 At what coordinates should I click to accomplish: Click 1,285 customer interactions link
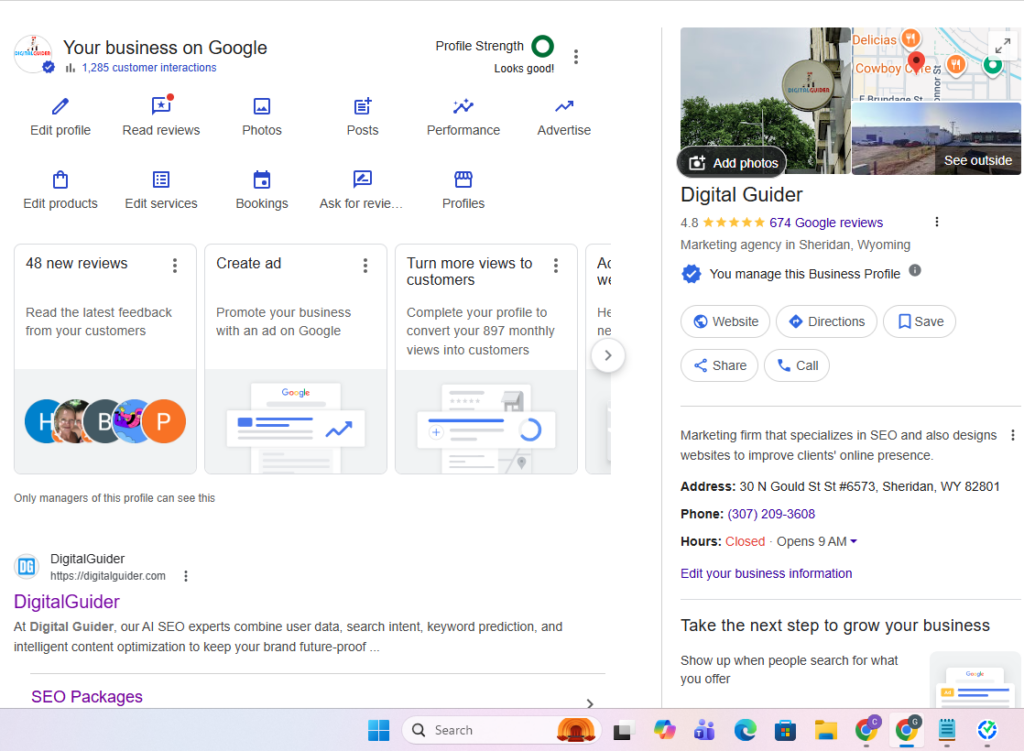(x=149, y=67)
